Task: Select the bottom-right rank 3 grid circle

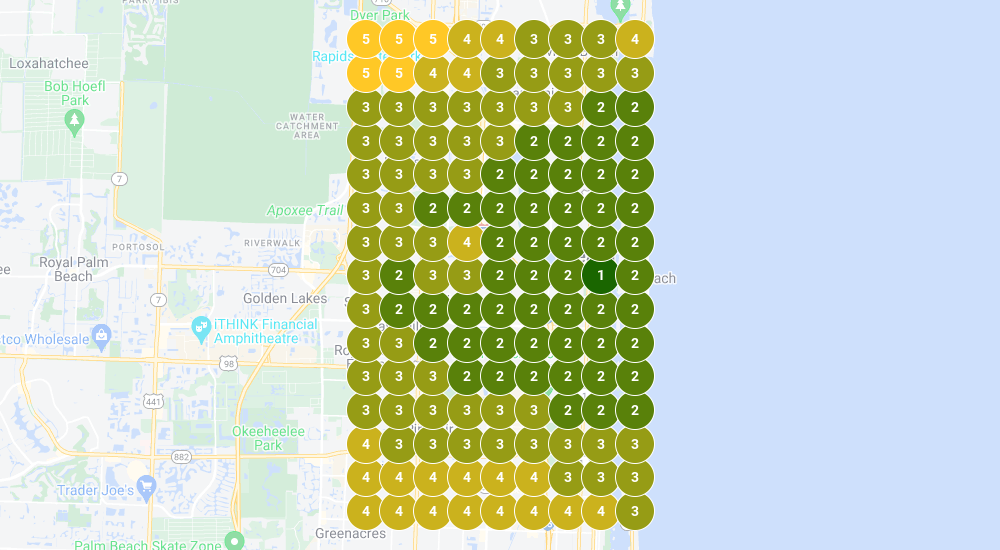Action: click(x=634, y=511)
